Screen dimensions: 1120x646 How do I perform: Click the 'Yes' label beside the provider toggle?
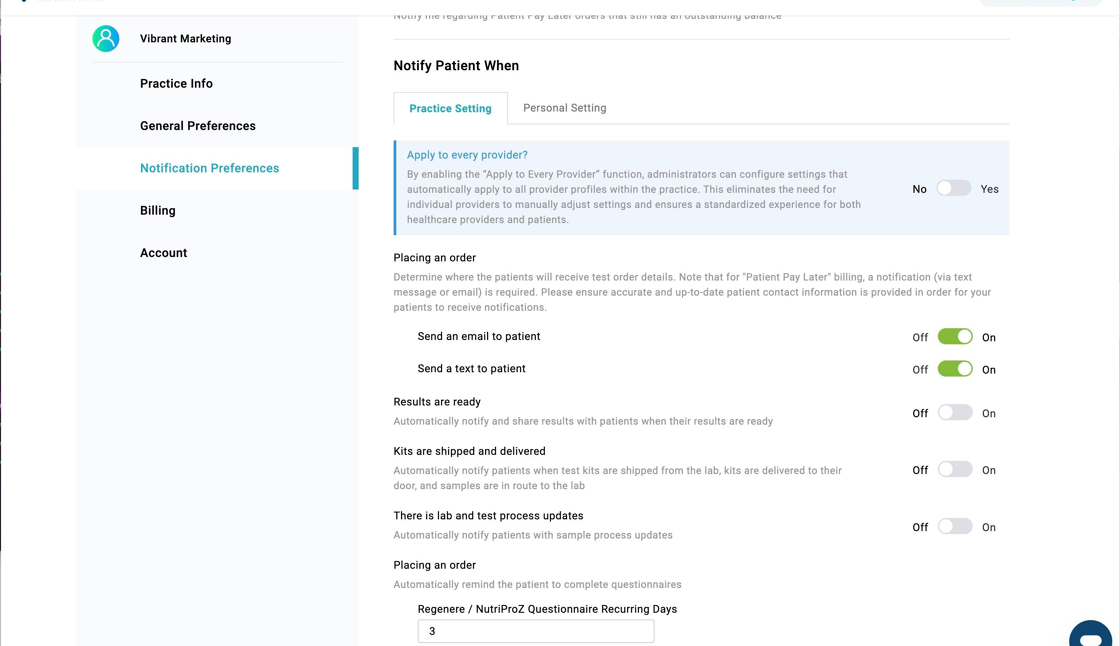pyautogui.click(x=989, y=189)
